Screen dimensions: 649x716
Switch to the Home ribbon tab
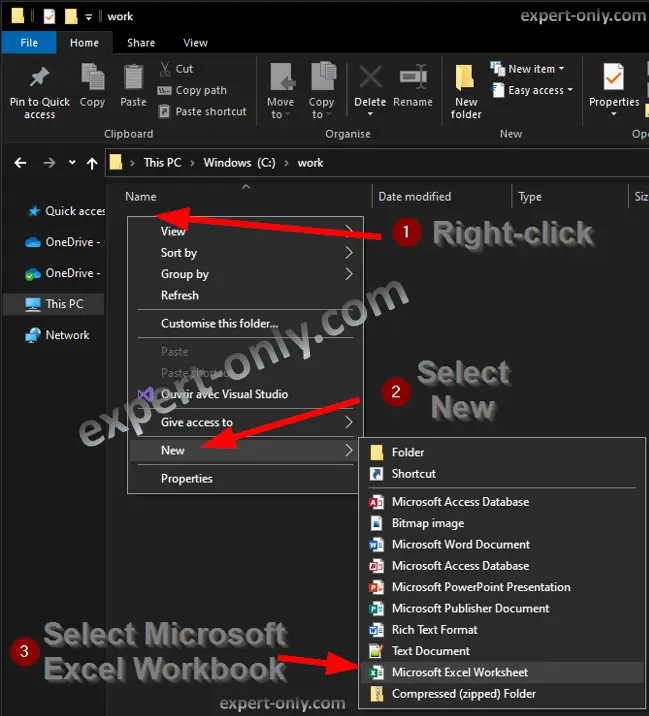click(84, 42)
